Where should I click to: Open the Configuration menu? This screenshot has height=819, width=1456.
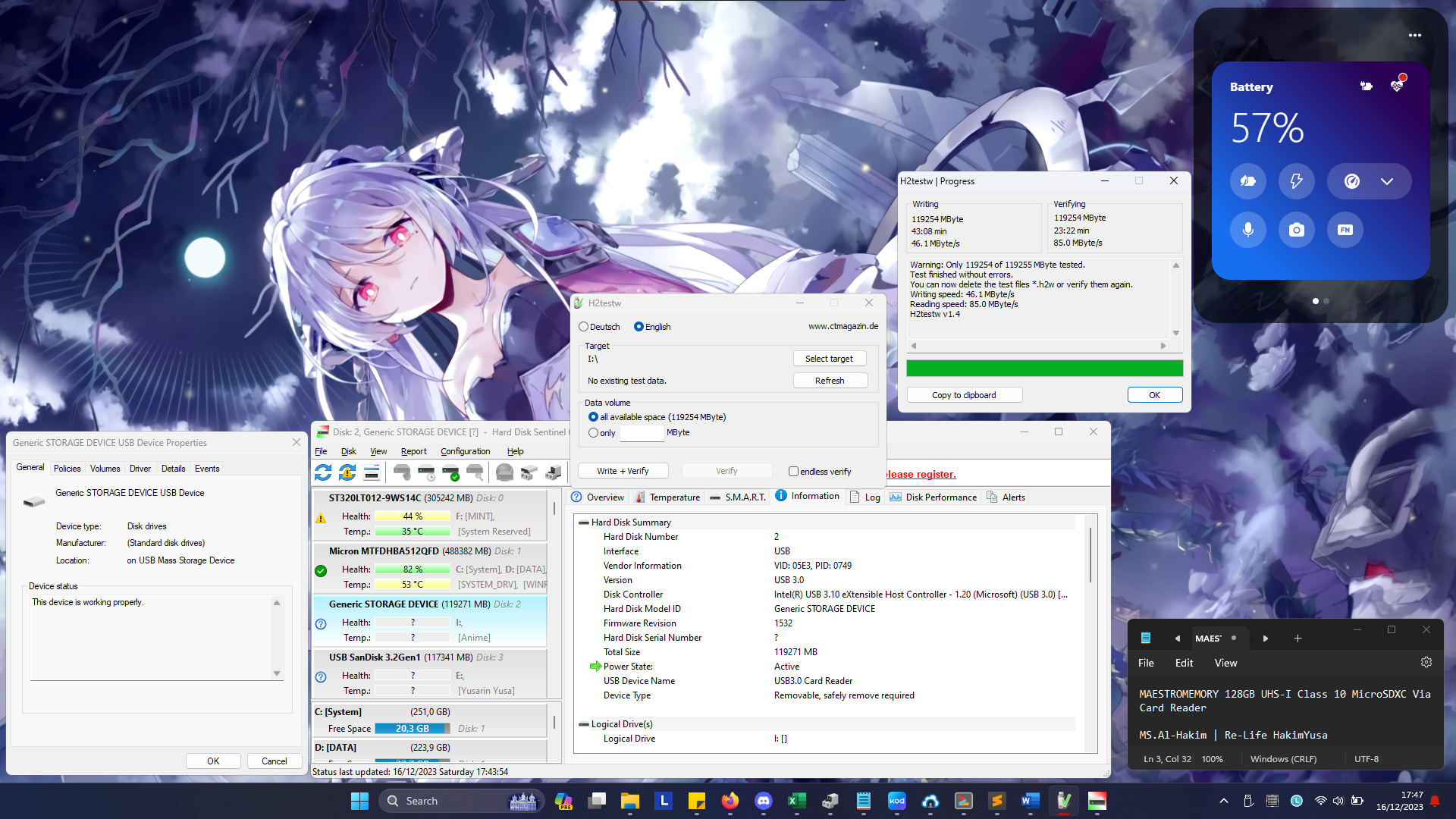tap(466, 451)
